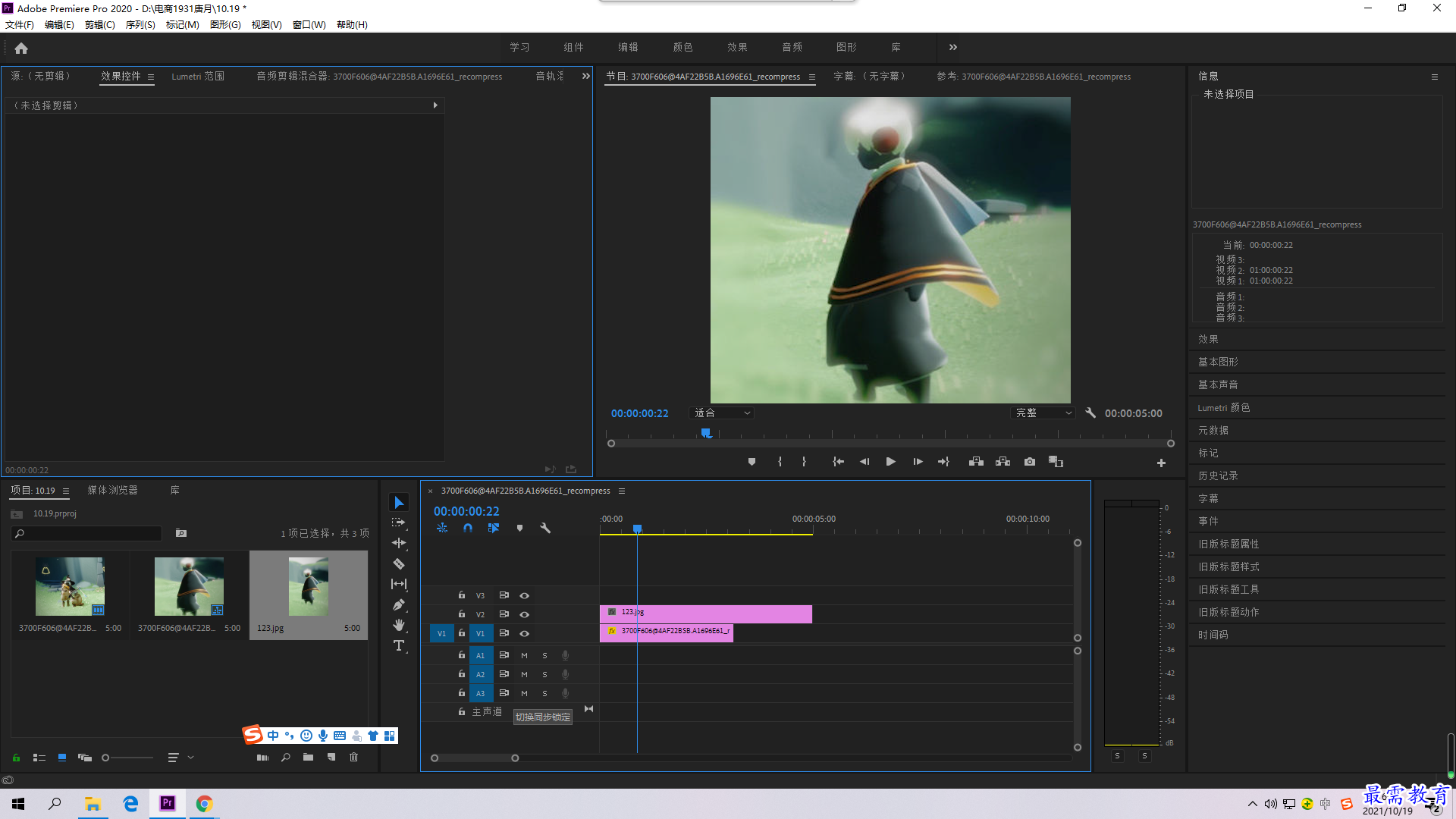Solo audio track A2
This screenshot has height=819, width=1456.
pos(544,675)
